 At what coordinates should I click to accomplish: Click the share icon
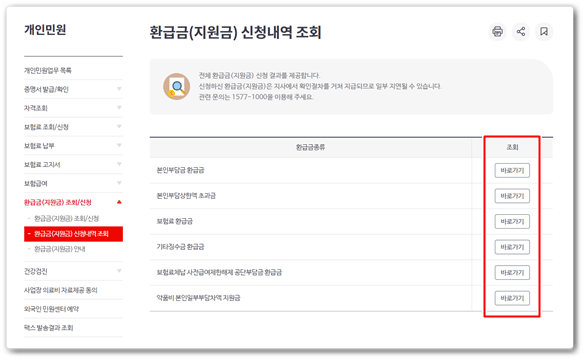[521, 31]
